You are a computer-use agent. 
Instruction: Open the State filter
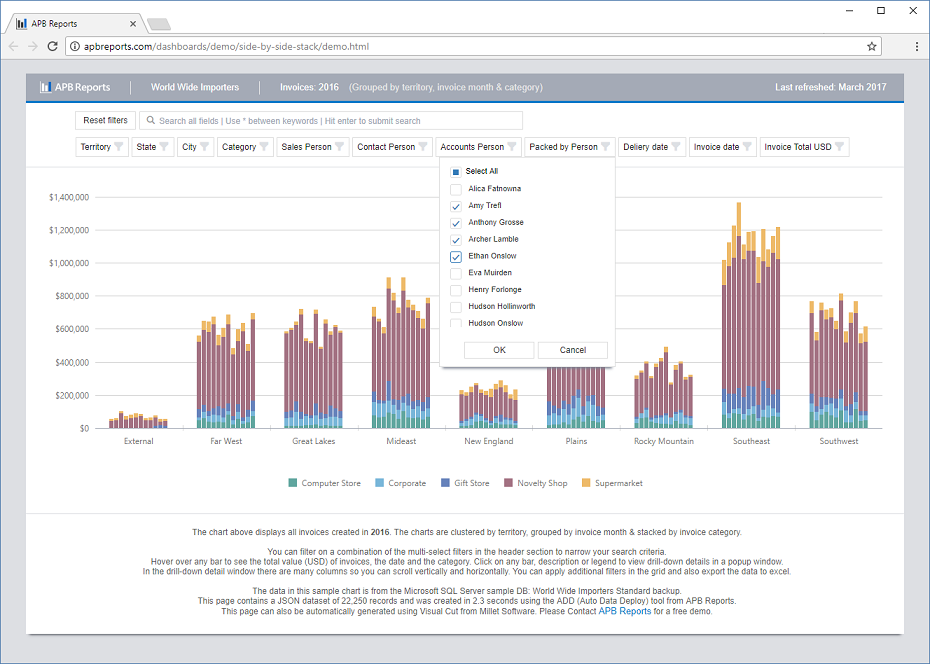pos(152,147)
